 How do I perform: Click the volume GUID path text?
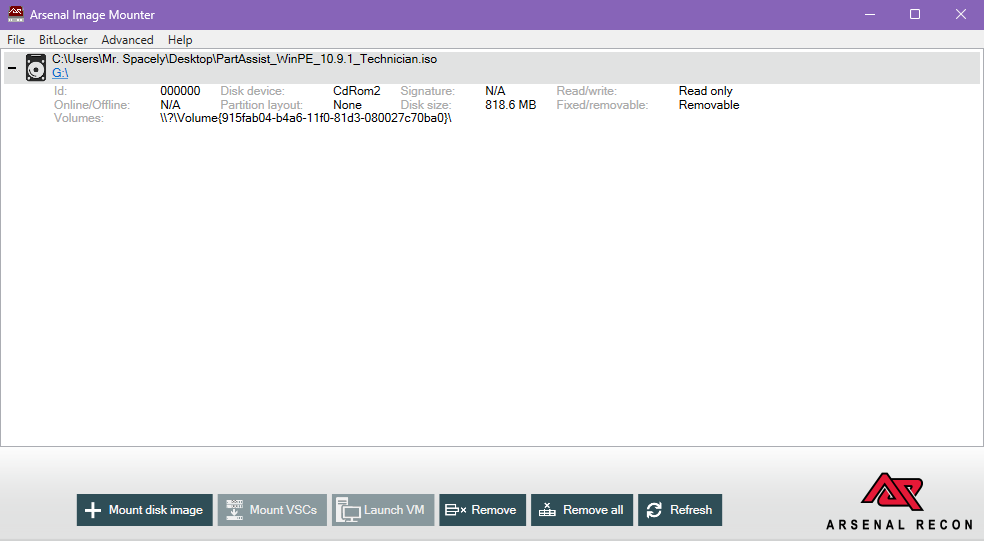(306, 118)
